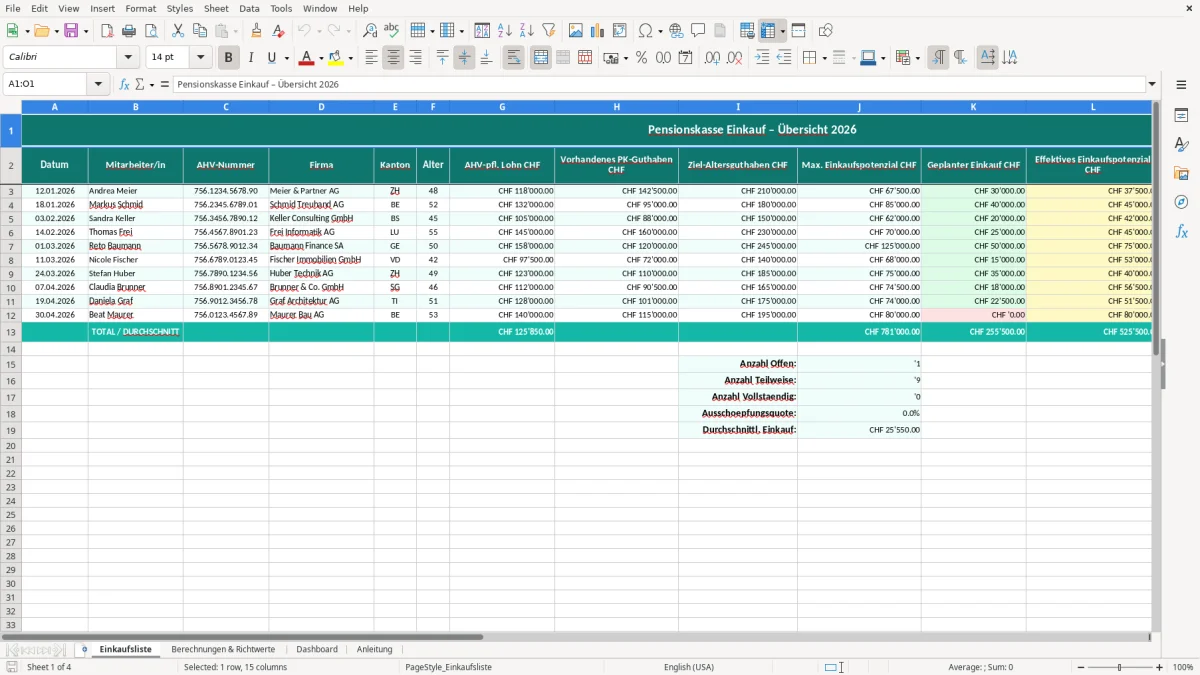Viewport: 1200px width, 675px height.
Task: Open the Background Color dropdown arrow
Action: coord(350,58)
